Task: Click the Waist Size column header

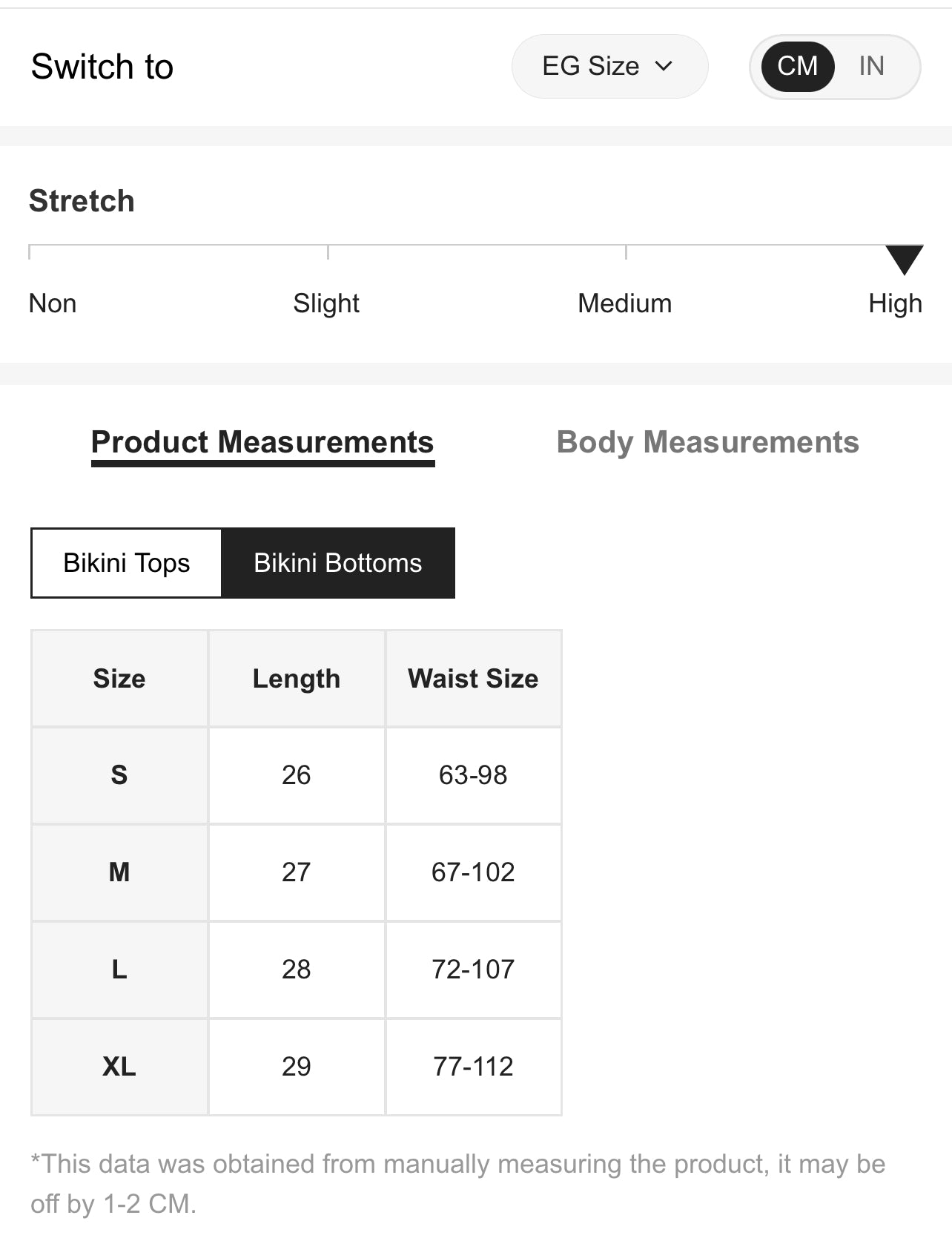Action: click(473, 679)
